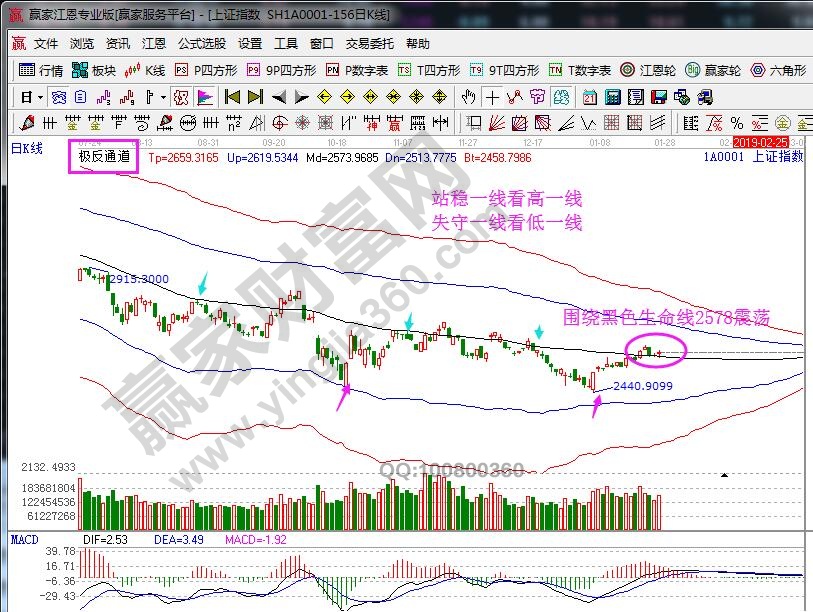
Task: Click the 极反通道 indicator label
Action: pos(104,157)
